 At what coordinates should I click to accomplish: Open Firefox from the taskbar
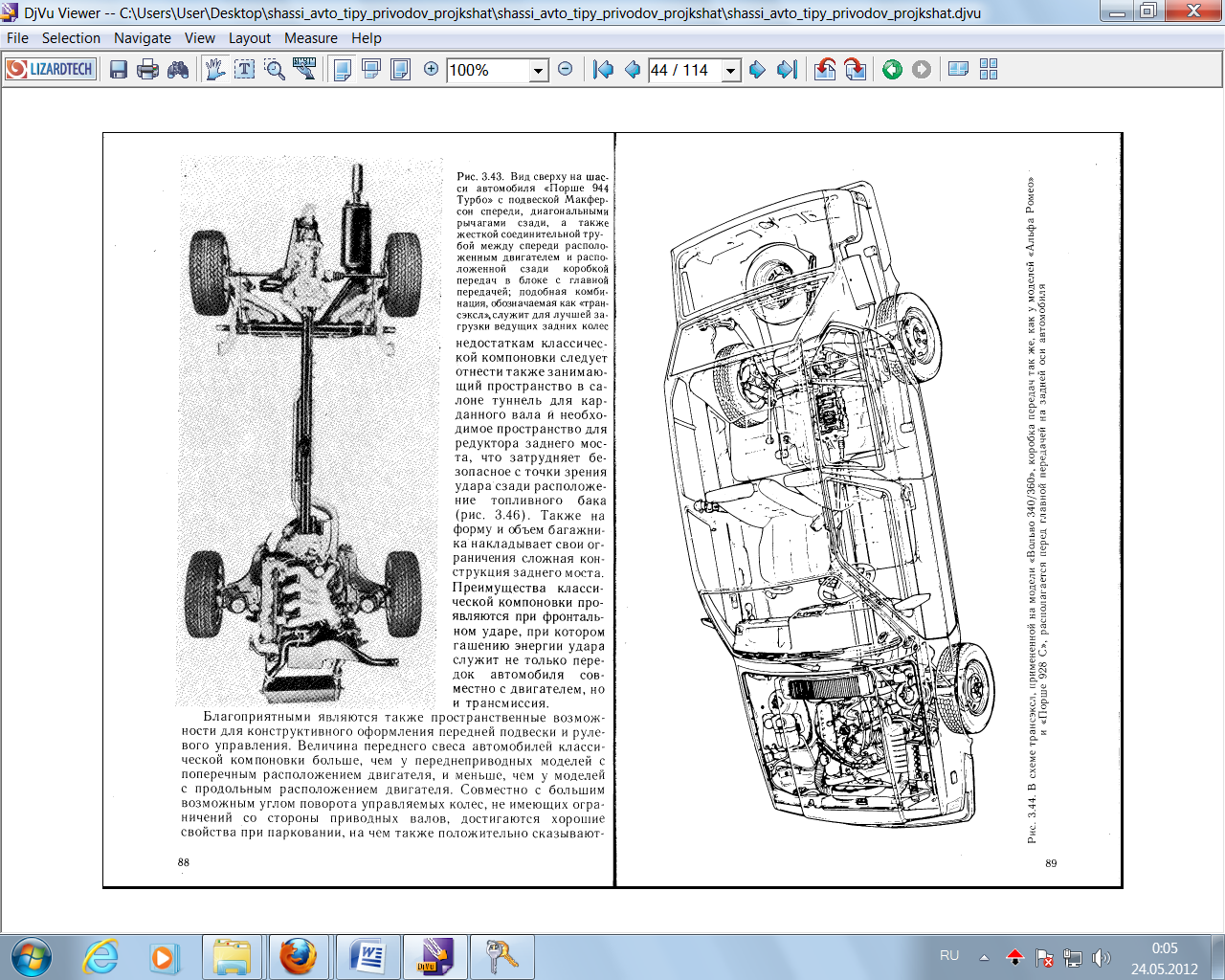[x=299, y=956]
